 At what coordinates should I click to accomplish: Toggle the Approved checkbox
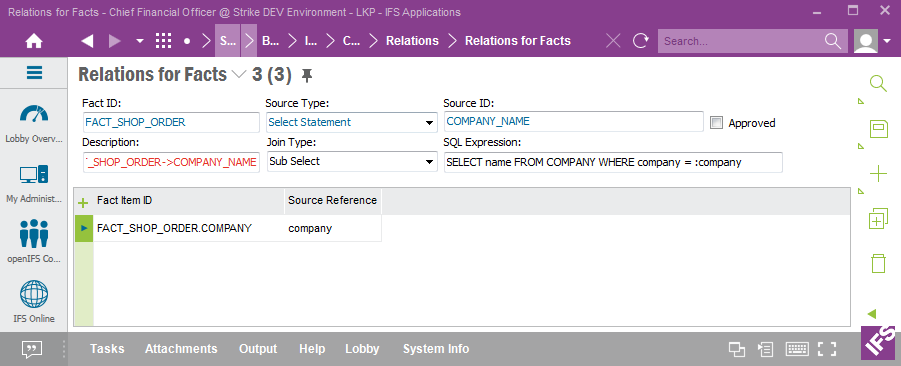coord(716,122)
